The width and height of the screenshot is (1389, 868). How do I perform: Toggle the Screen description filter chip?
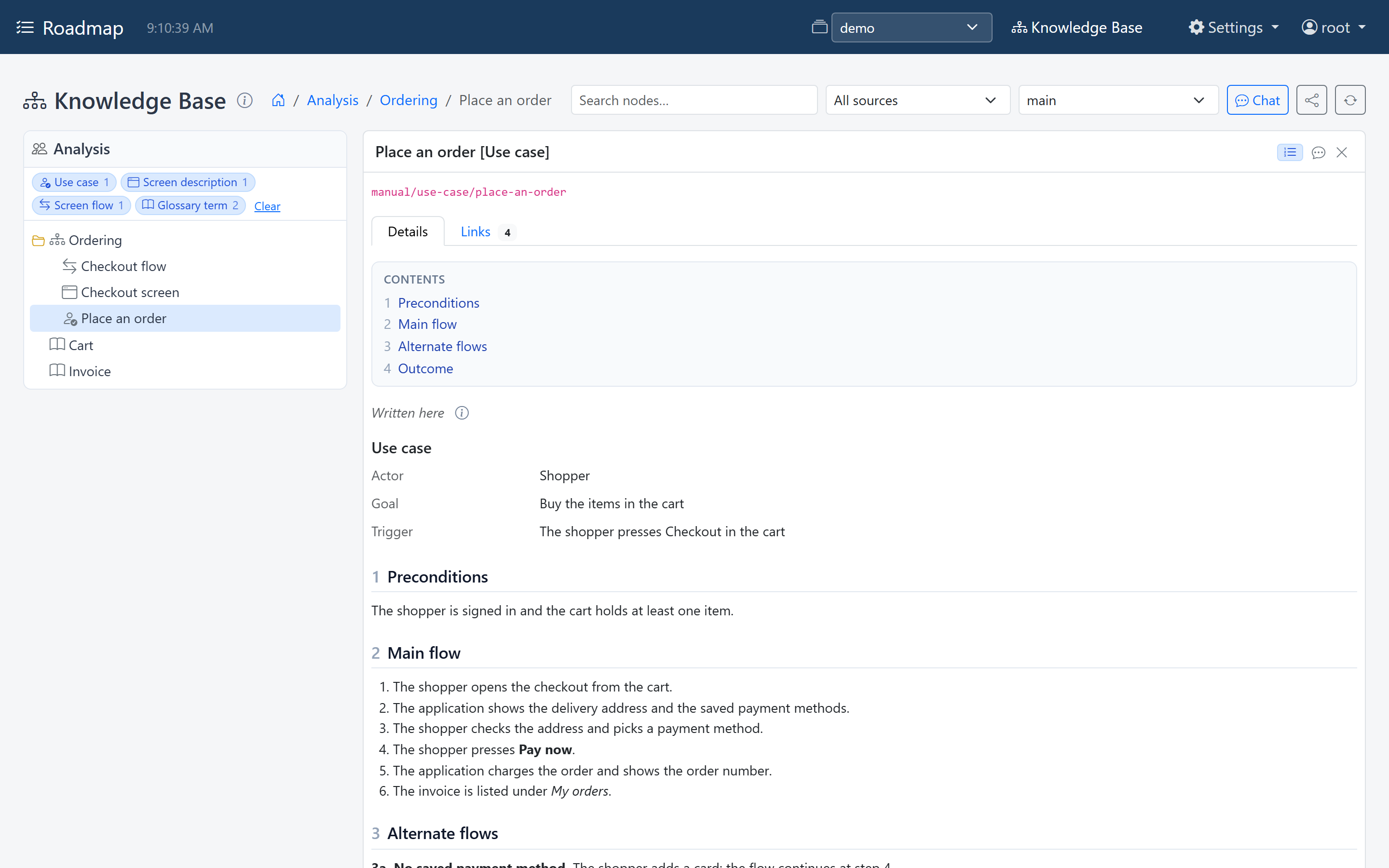[x=188, y=182]
